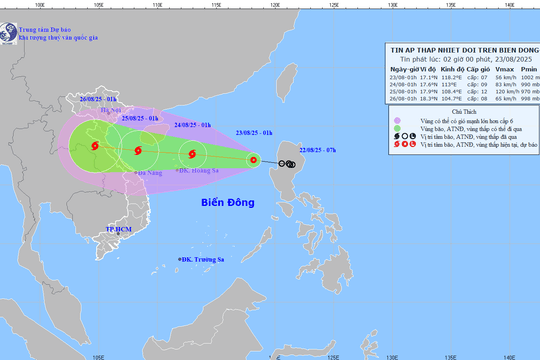The image size is (540, 360).
Task: Click the 'TP.HCM' city label
Action: (x=118, y=229)
